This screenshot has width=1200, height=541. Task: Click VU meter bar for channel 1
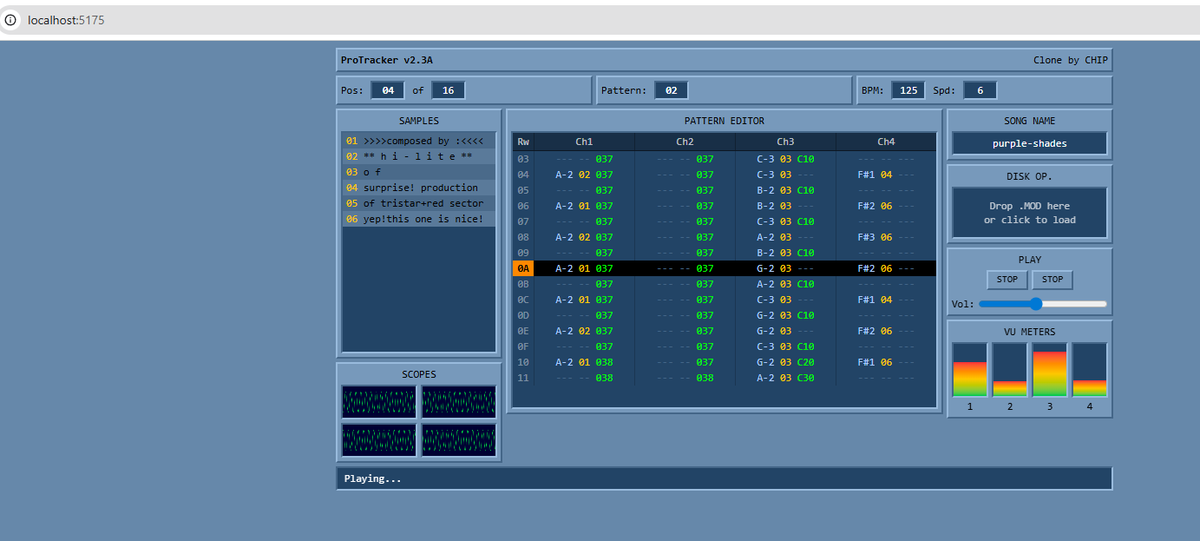point(969,370)
